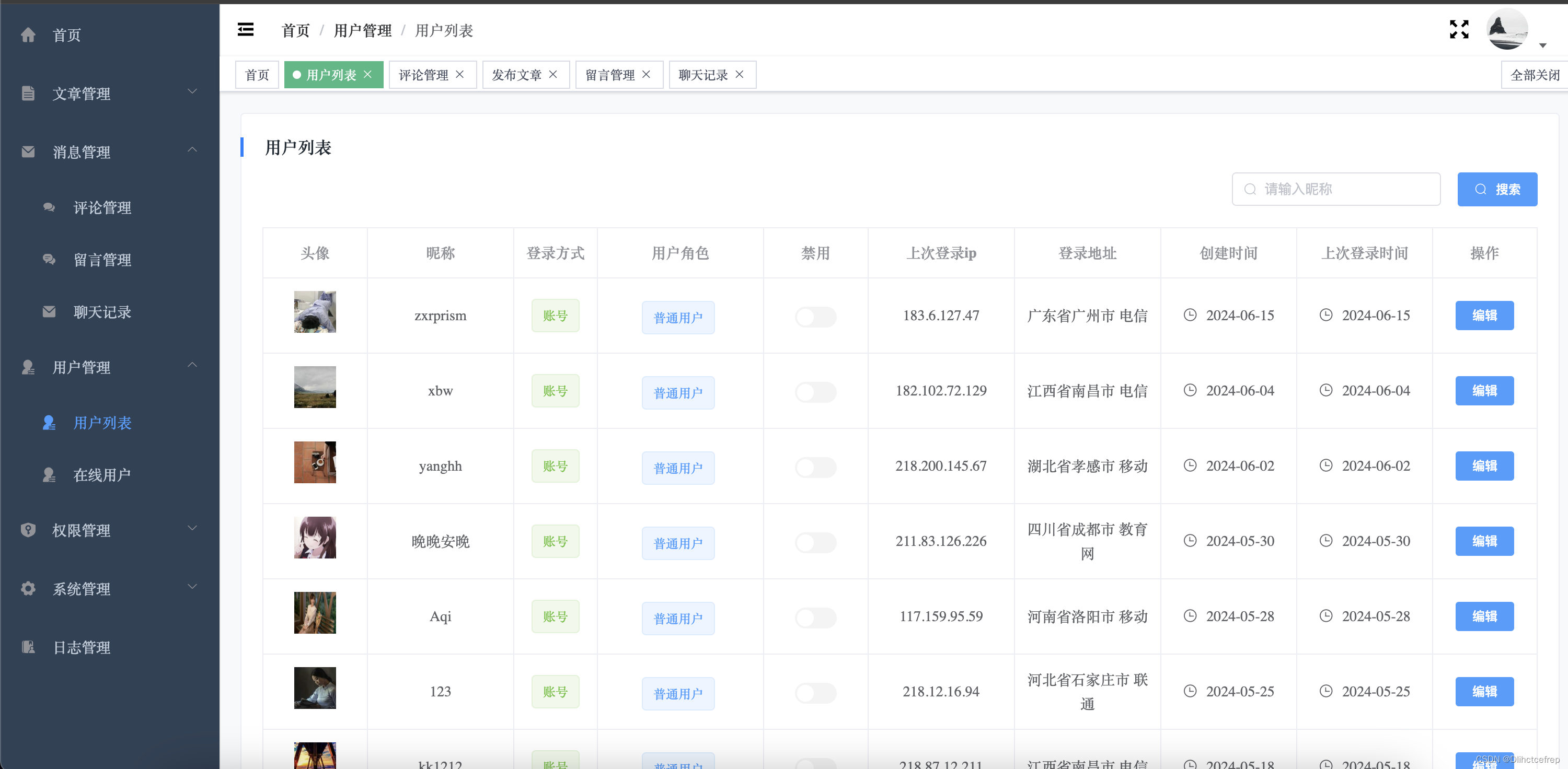The image size is (1568, 769).
Task: Collapse the 用户管理 sidebar menu
Action: (x=110, y=367)
